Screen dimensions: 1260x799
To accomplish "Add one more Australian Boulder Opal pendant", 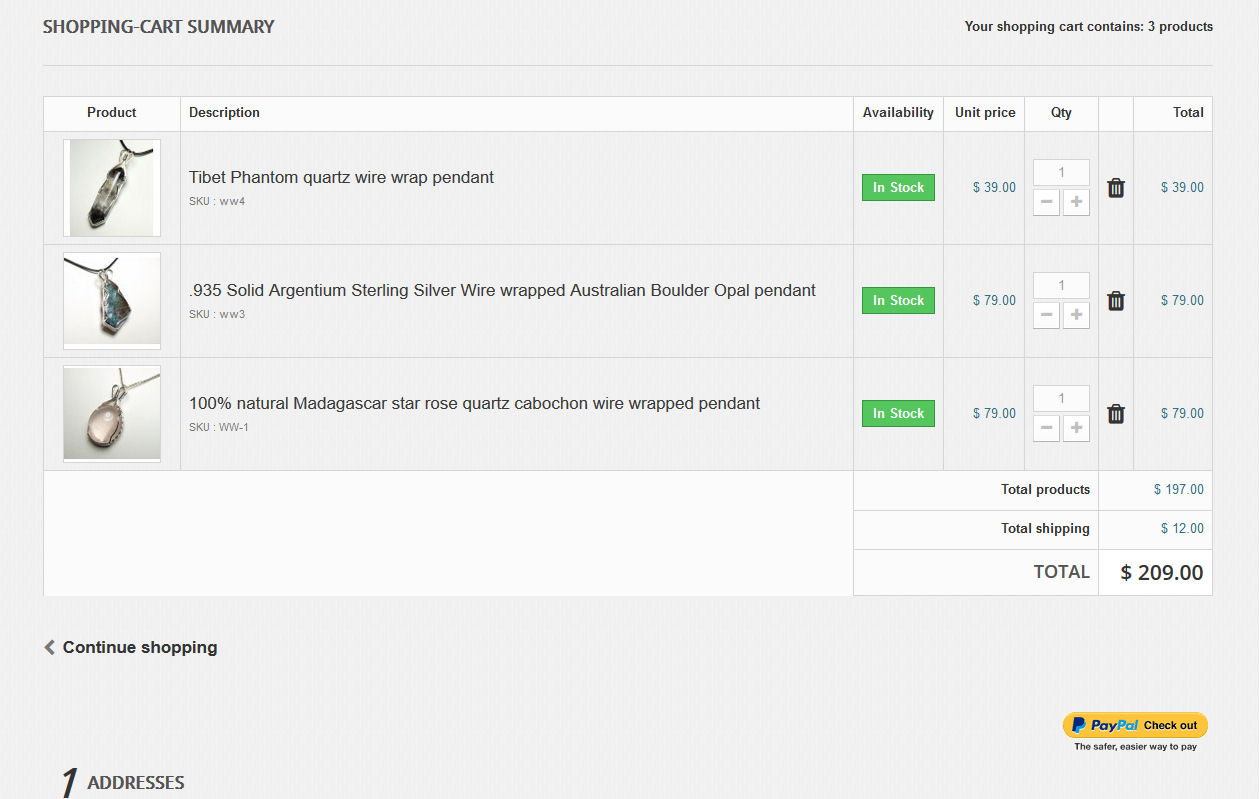I will coord(1076,315).
